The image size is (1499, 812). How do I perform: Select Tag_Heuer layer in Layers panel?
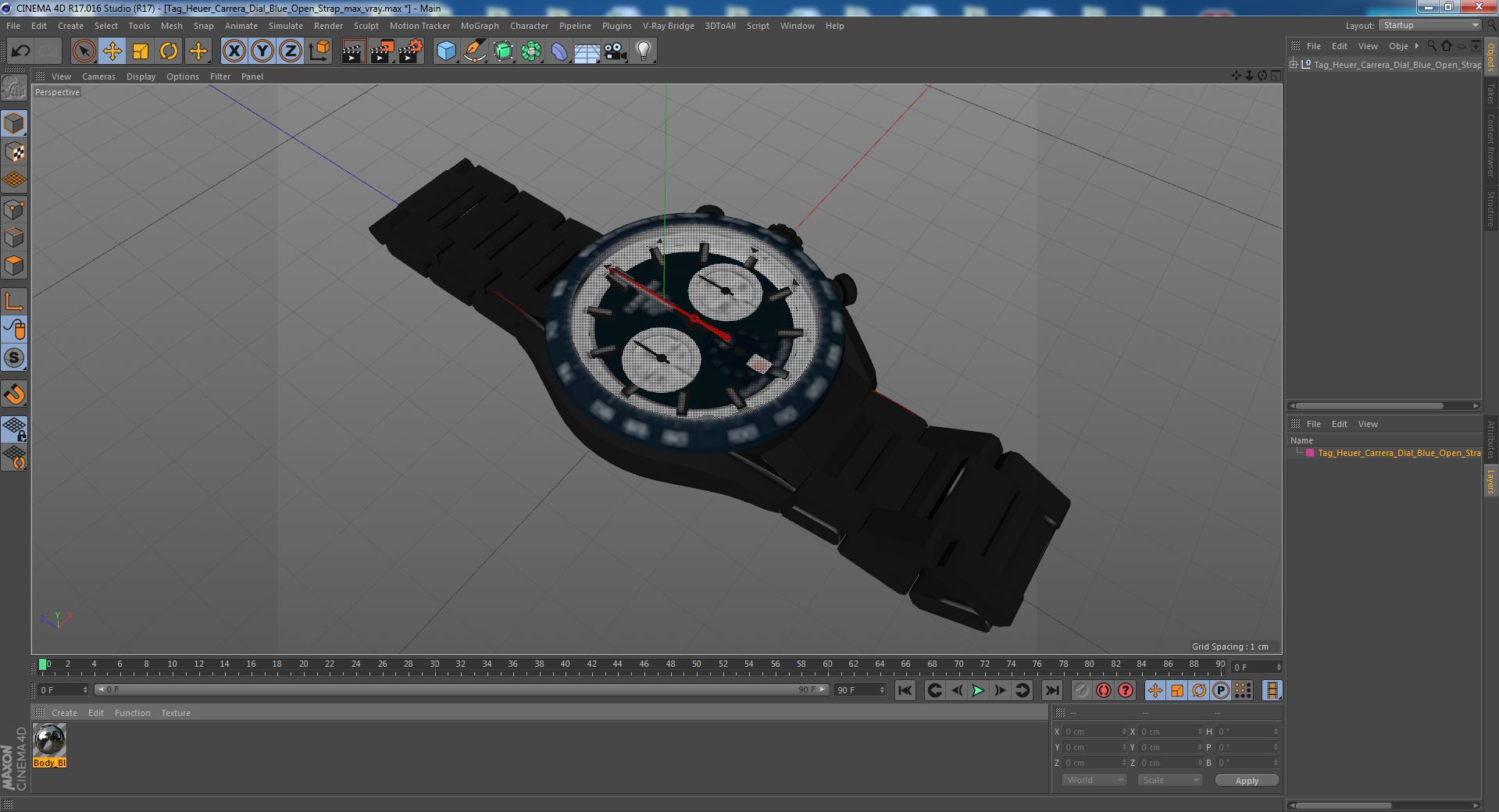click(x=1398, y=453)
